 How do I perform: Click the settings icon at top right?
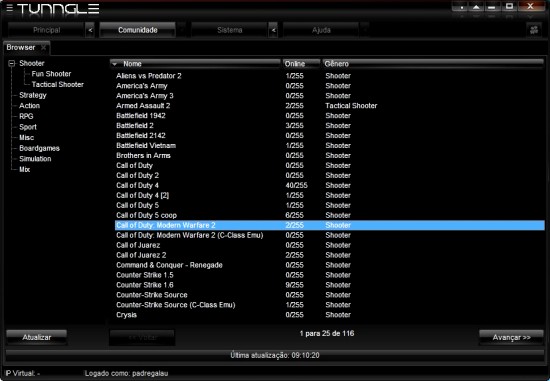coord(534,30)
